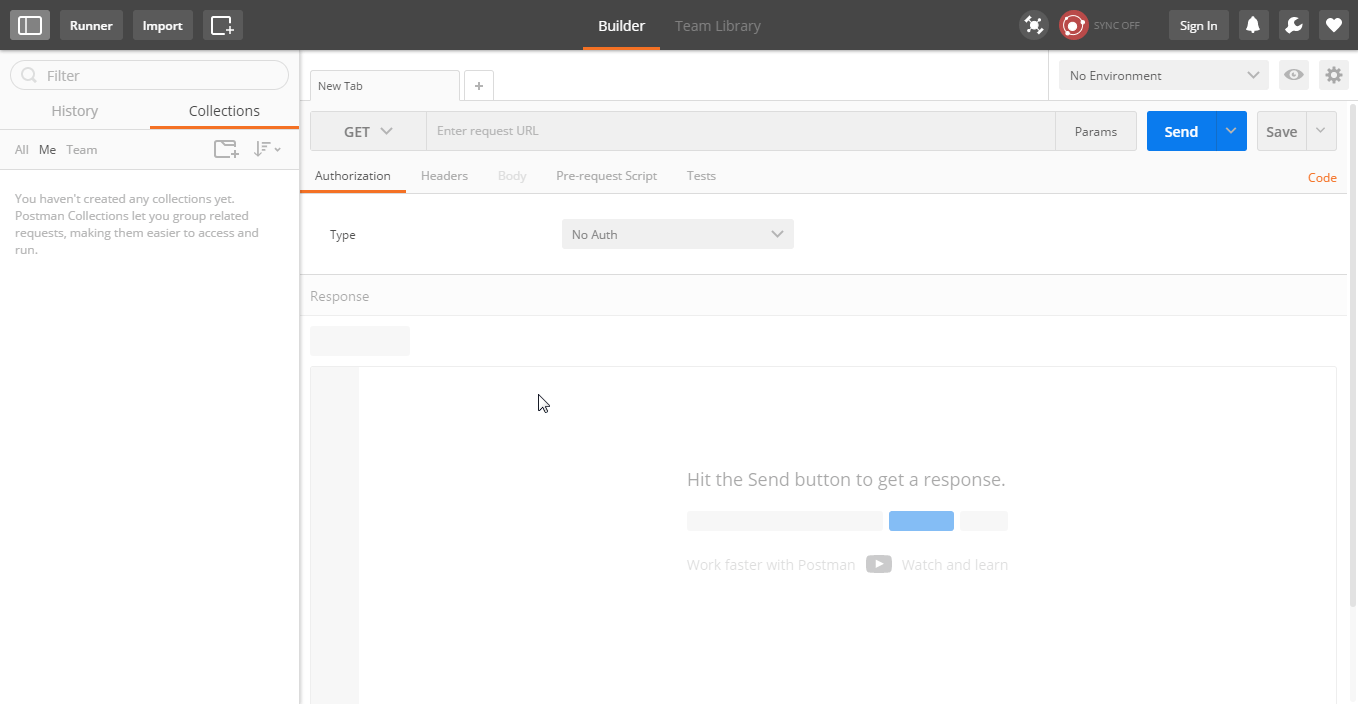Screen dimensions: 1358x704
Task: Add a new tab with plus button
Action: 479,86
